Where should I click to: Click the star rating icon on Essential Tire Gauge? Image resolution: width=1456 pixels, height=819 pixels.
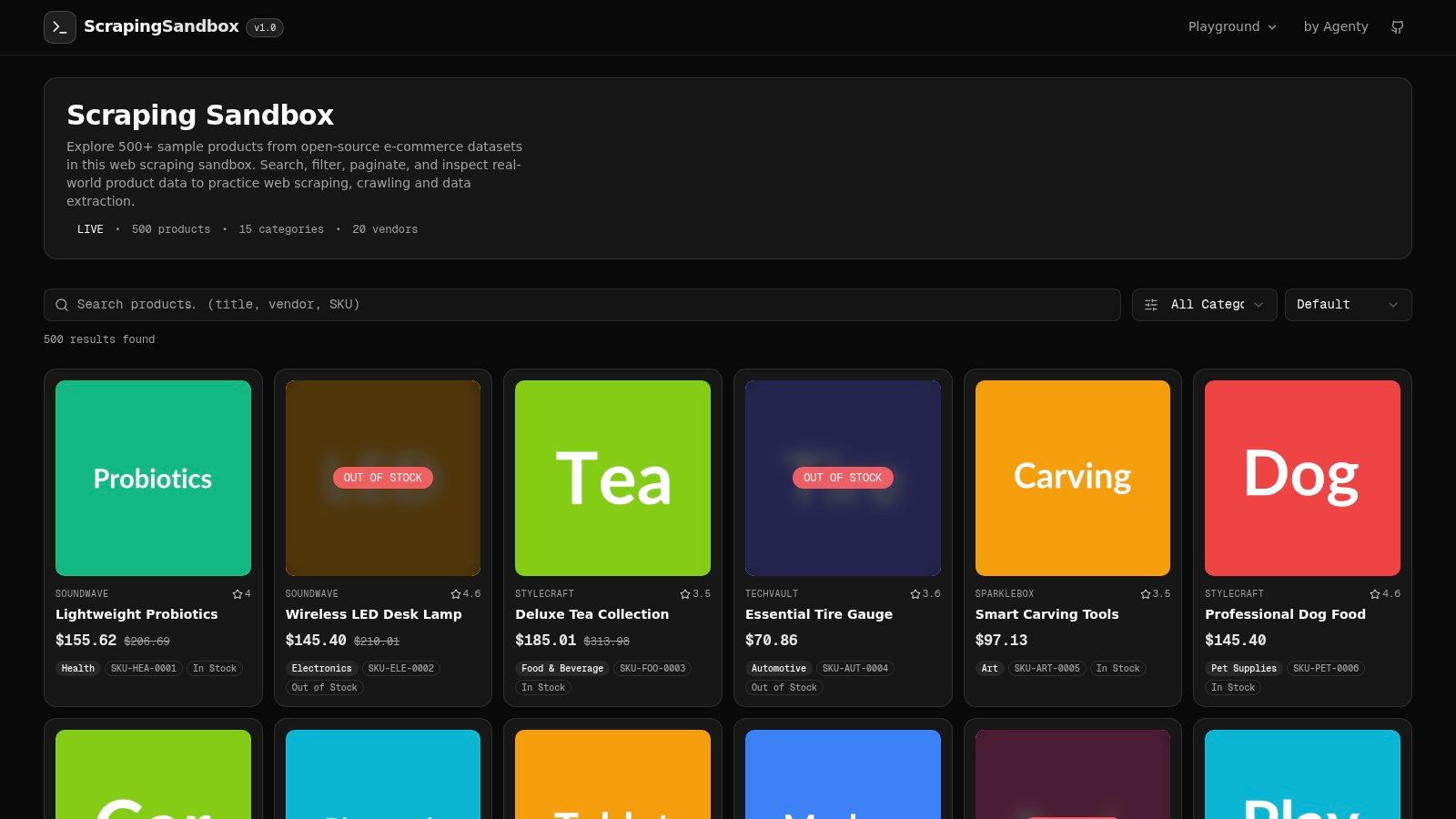915,594
